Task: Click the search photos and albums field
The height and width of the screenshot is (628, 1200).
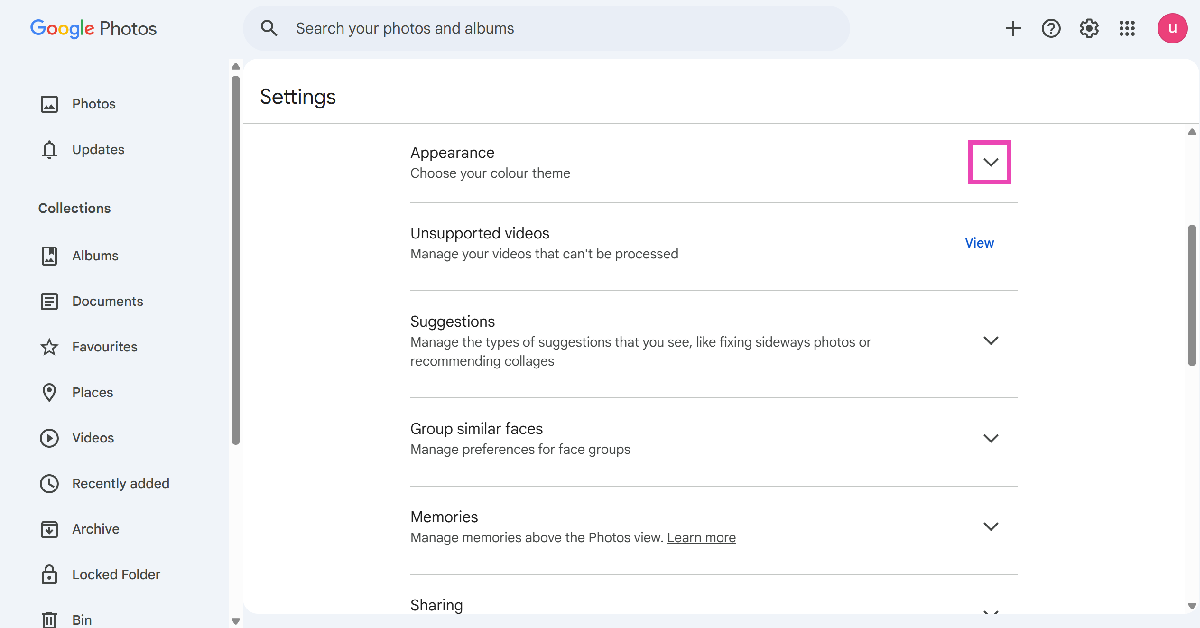Action: 560,29
